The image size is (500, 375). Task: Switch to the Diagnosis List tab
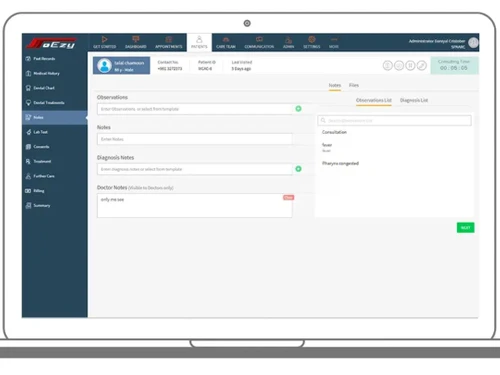414,100
